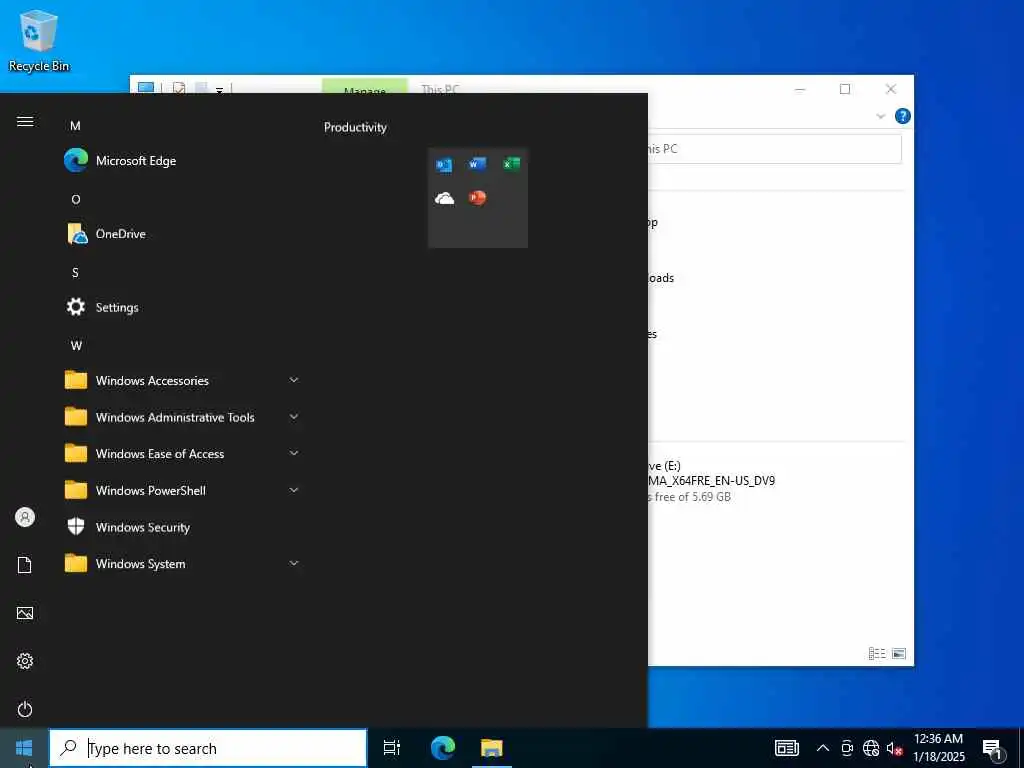The height and width of the screenshot is (768, 1024).
Task: Expand the Windows Ease of Access folder
Action: [x=181, y=453]
